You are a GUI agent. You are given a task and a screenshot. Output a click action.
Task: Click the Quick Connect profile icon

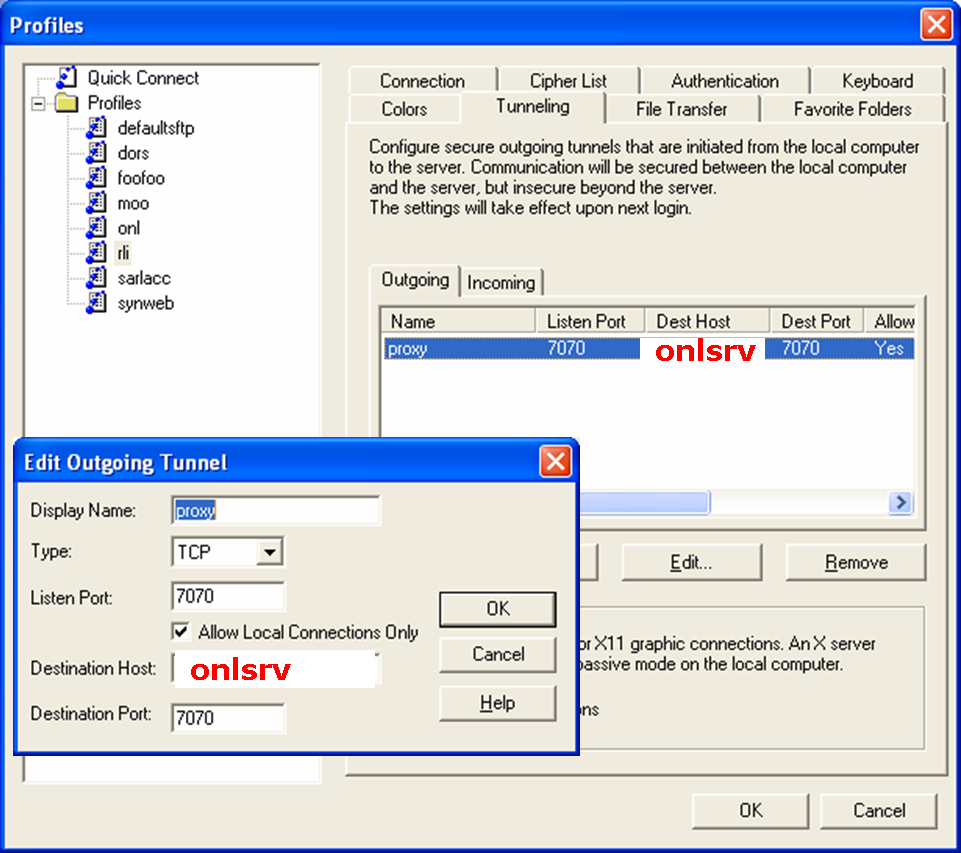(x=66, y=78)
